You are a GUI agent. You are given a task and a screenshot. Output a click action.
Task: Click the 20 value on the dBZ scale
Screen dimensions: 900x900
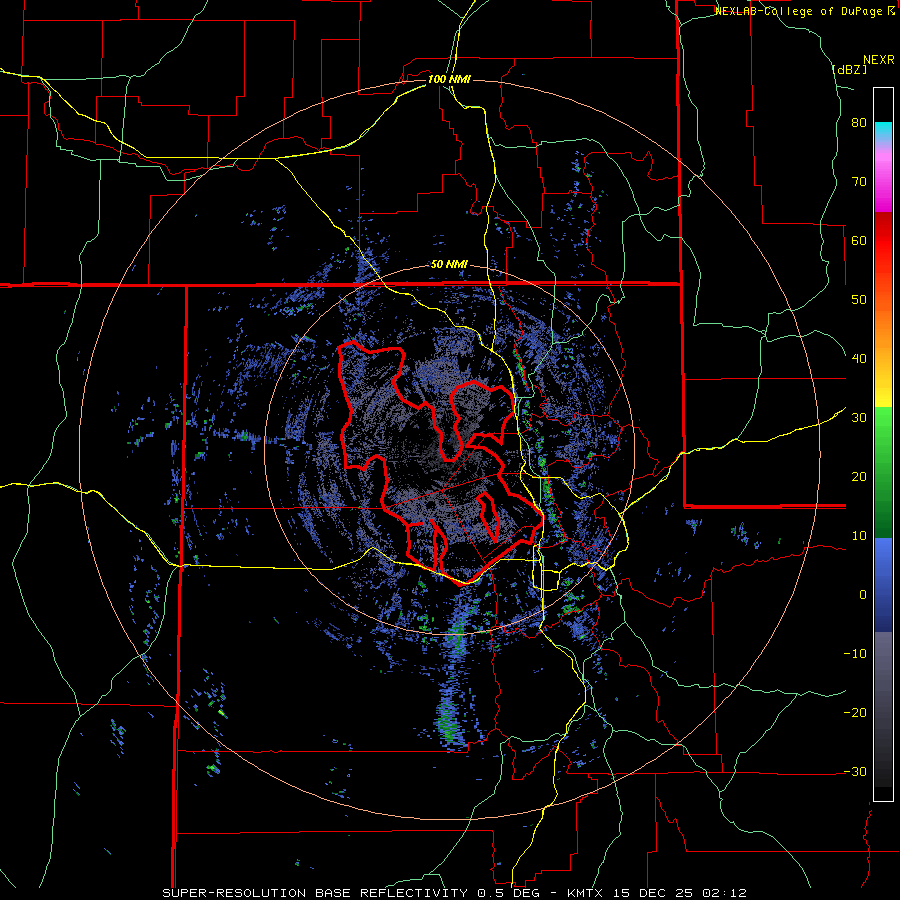(859, 476)
